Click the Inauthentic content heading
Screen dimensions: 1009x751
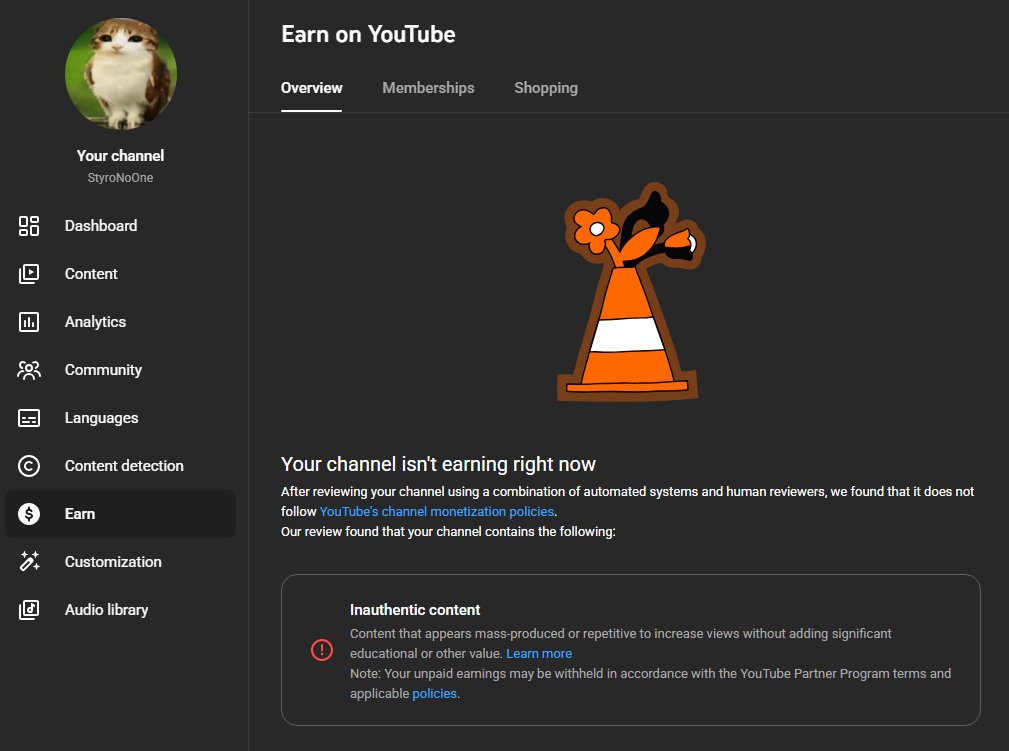415,610
